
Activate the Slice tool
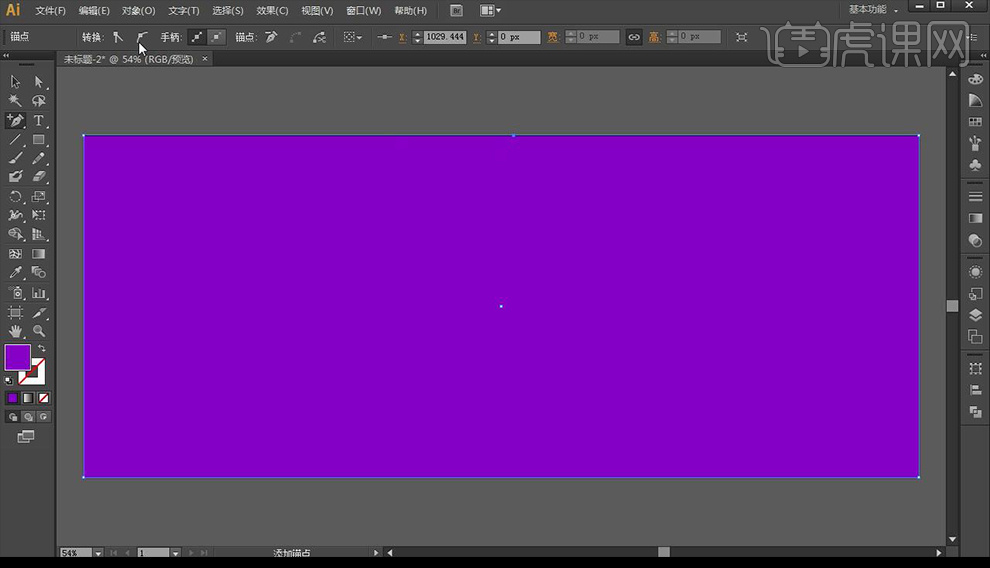tap(39, 312)
